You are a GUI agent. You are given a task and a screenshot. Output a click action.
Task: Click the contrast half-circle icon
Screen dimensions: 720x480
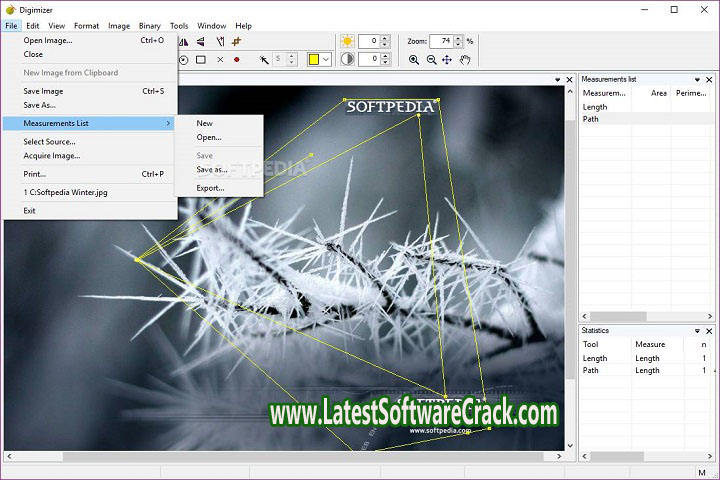(347, 60)
